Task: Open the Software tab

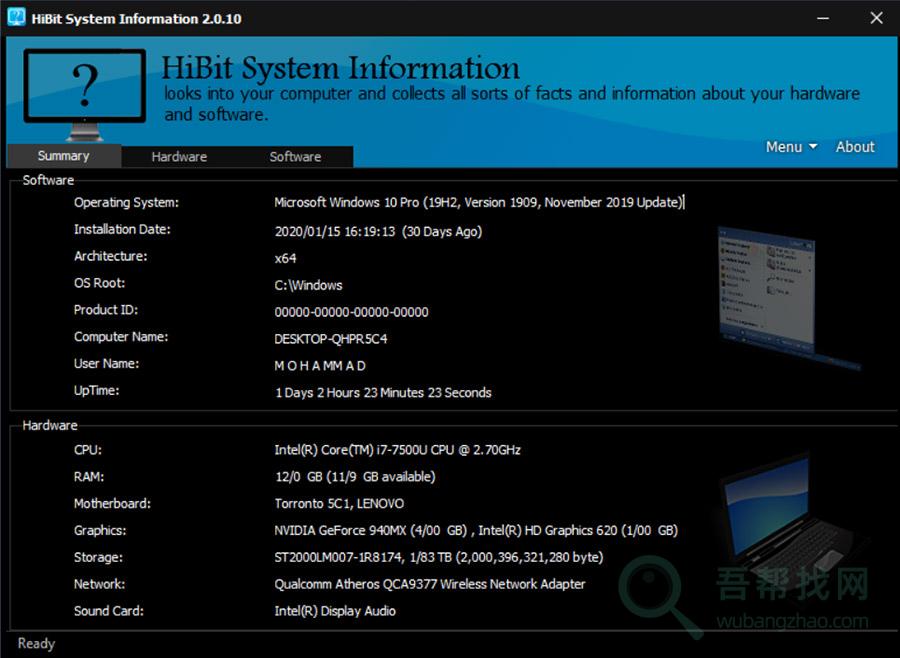Action: [x=295, y=156]
